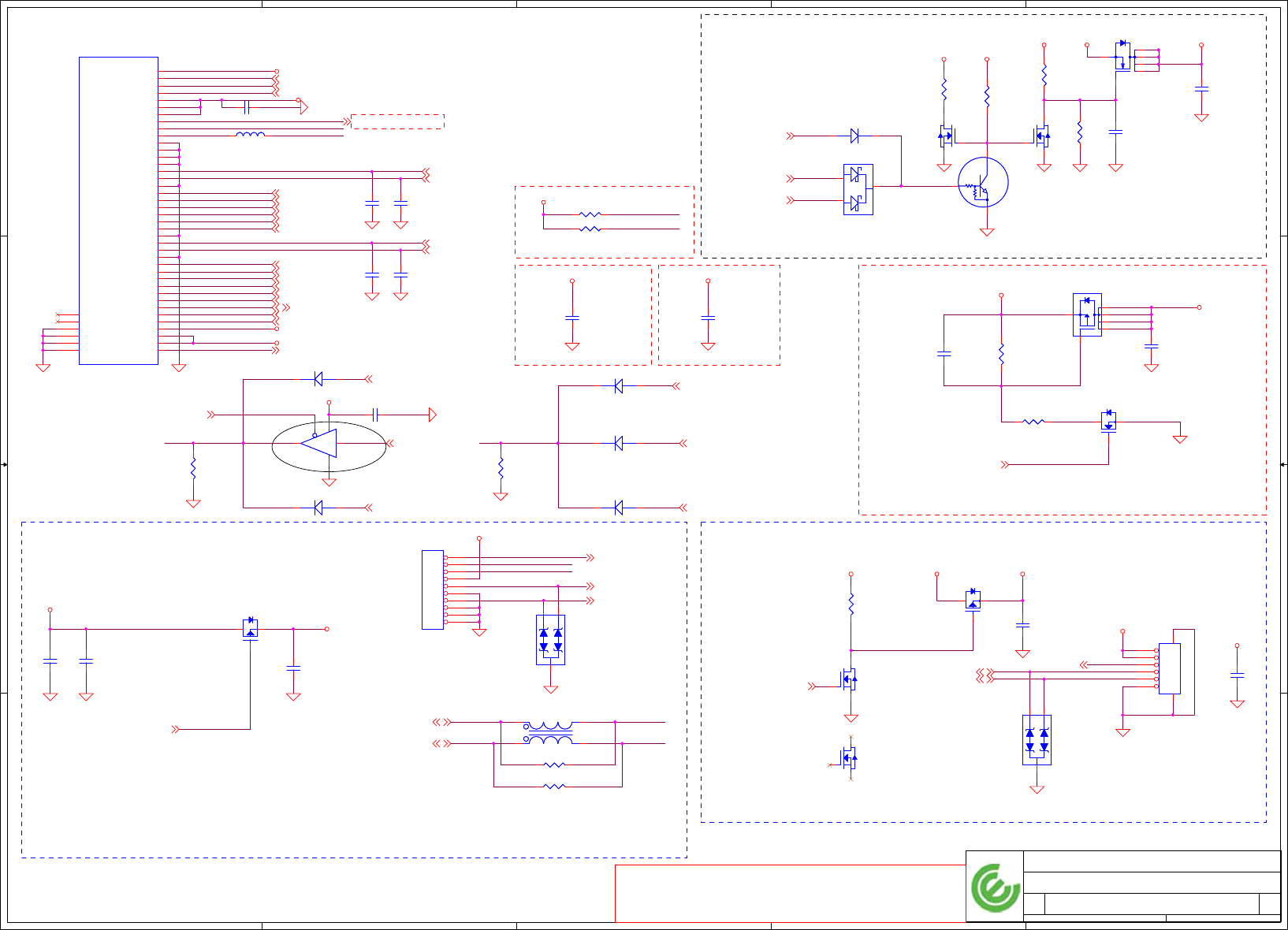Select the upper diode of the buffer protection pair
Image resolution: width=1288 pixels, height=930 pixels.
pos(318,379)
